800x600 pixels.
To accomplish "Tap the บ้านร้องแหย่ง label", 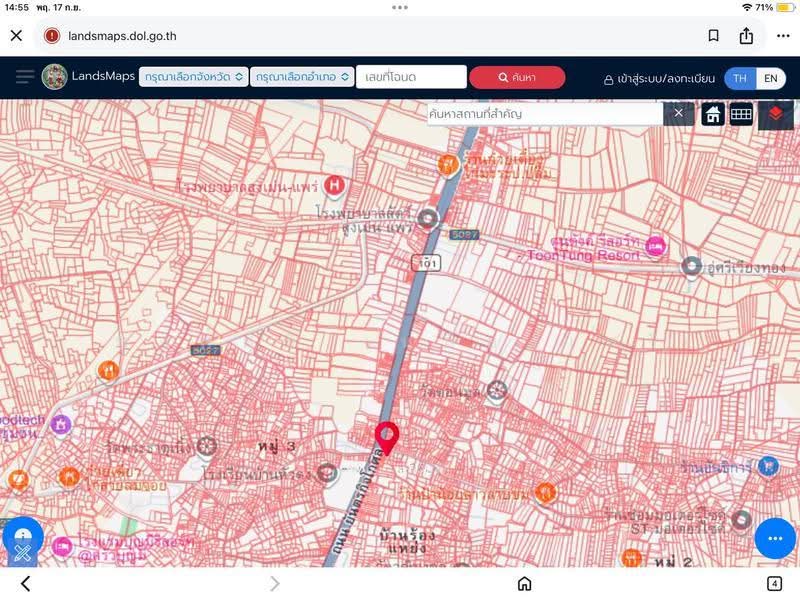I will (x=407, y=542).
